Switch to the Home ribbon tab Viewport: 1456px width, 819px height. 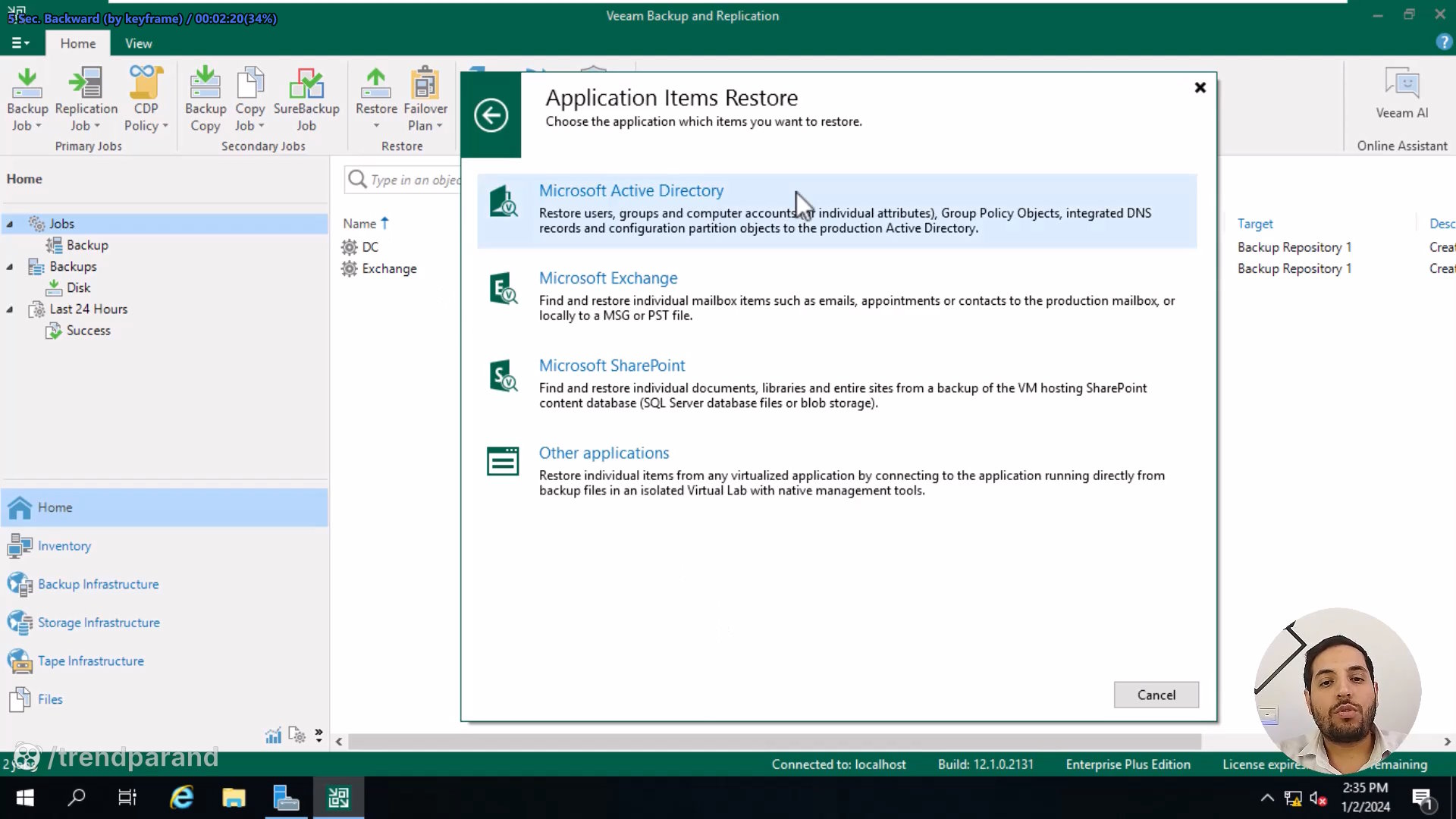pyautogui.click(x=78, y=43)
